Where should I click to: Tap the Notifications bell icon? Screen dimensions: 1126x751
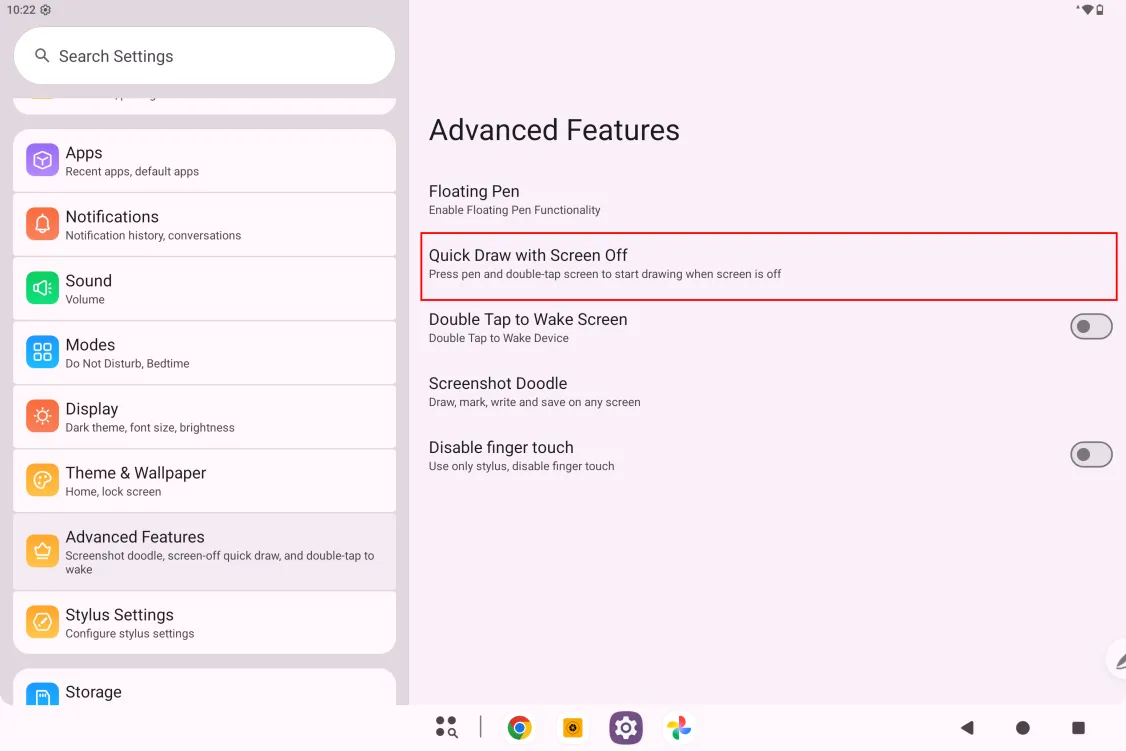coord(42,224)
